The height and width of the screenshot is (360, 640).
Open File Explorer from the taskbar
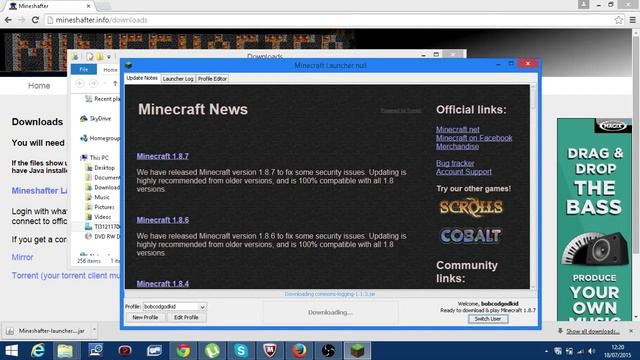tap(65, 351)
